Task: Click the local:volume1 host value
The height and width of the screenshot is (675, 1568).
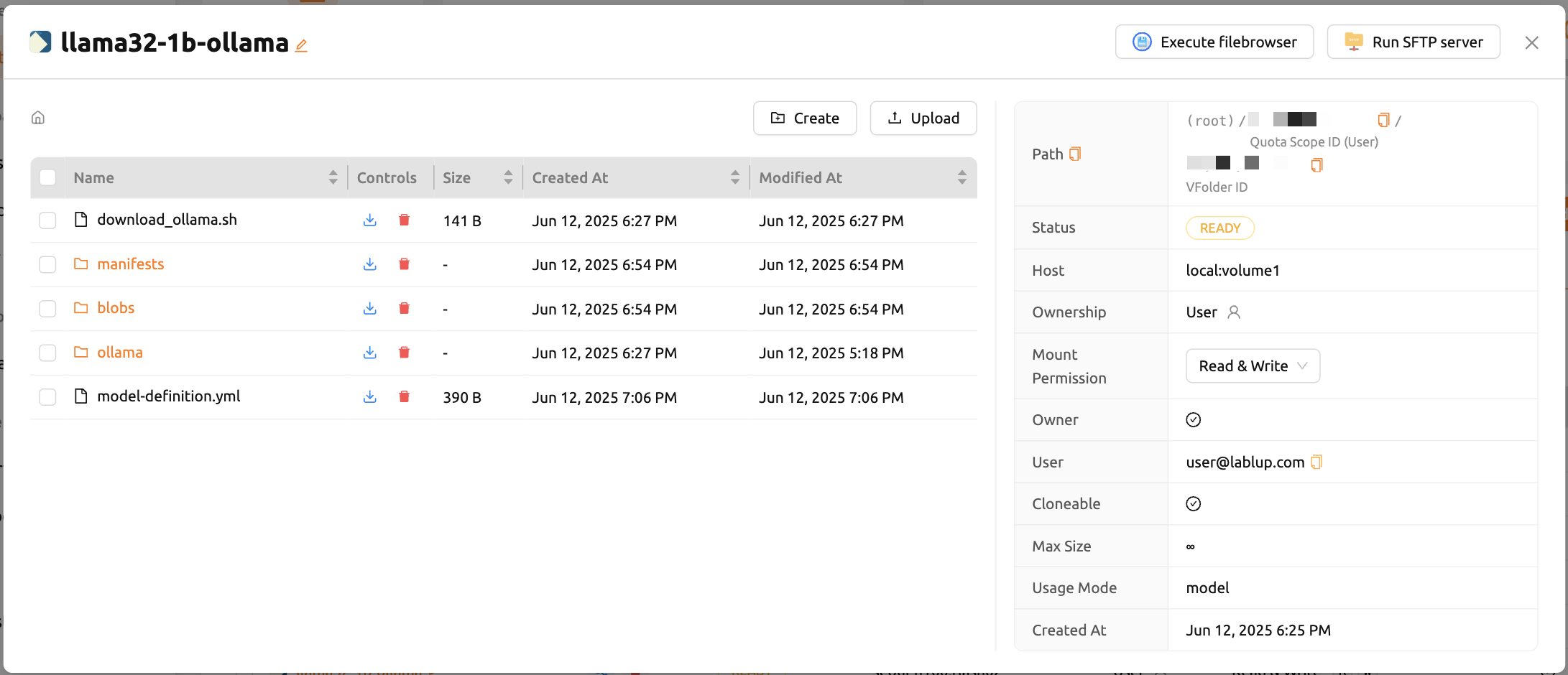Action: point(1232,270)
